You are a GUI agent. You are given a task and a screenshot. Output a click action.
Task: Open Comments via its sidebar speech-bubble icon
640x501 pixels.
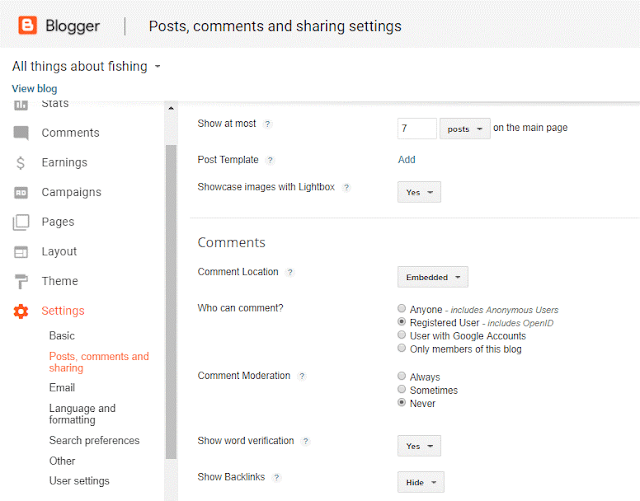point(21,133)
